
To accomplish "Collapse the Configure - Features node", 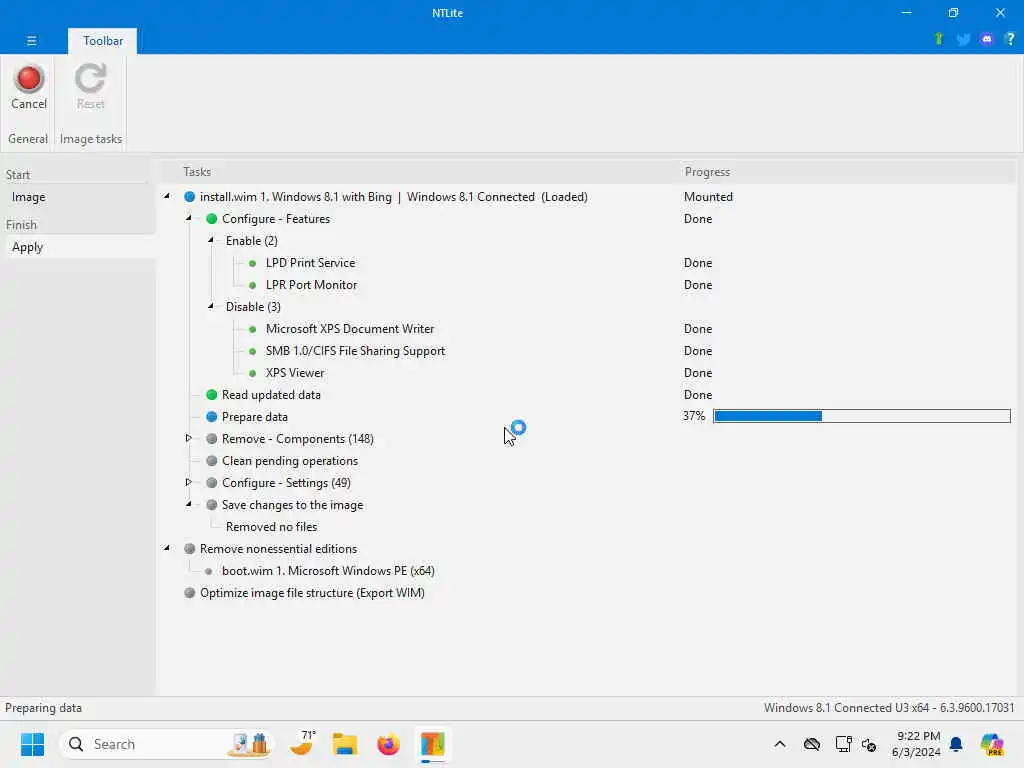I will point(189,218).
